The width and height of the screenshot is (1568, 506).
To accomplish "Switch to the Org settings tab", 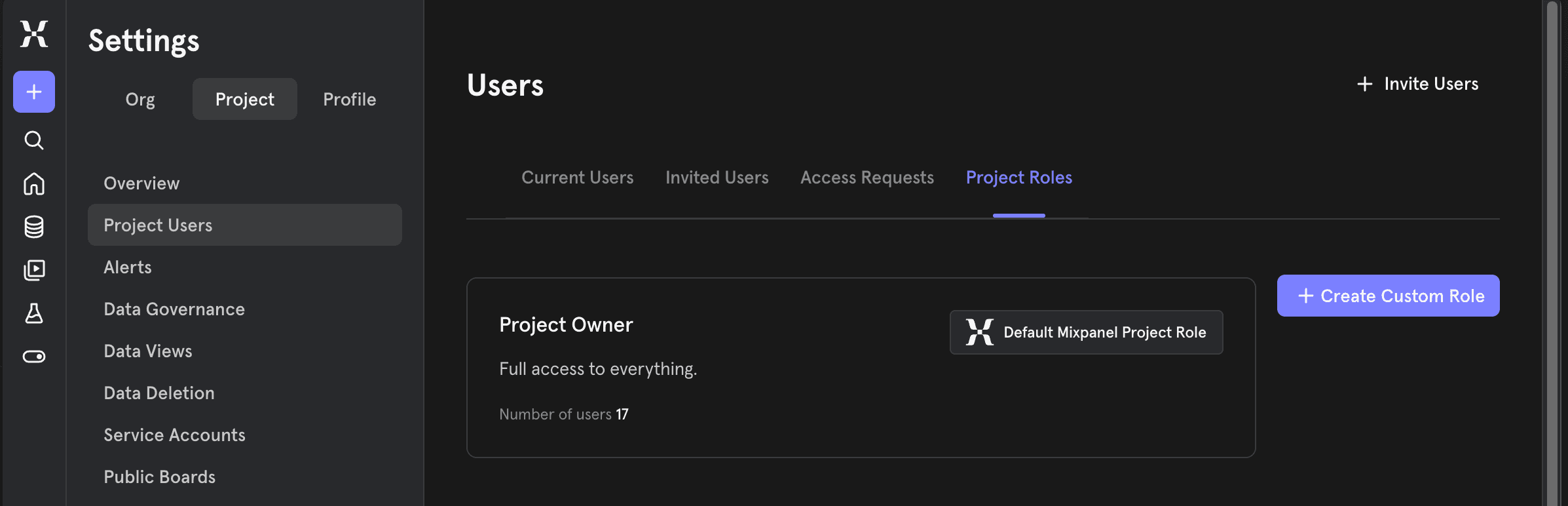I will (140, 99).
